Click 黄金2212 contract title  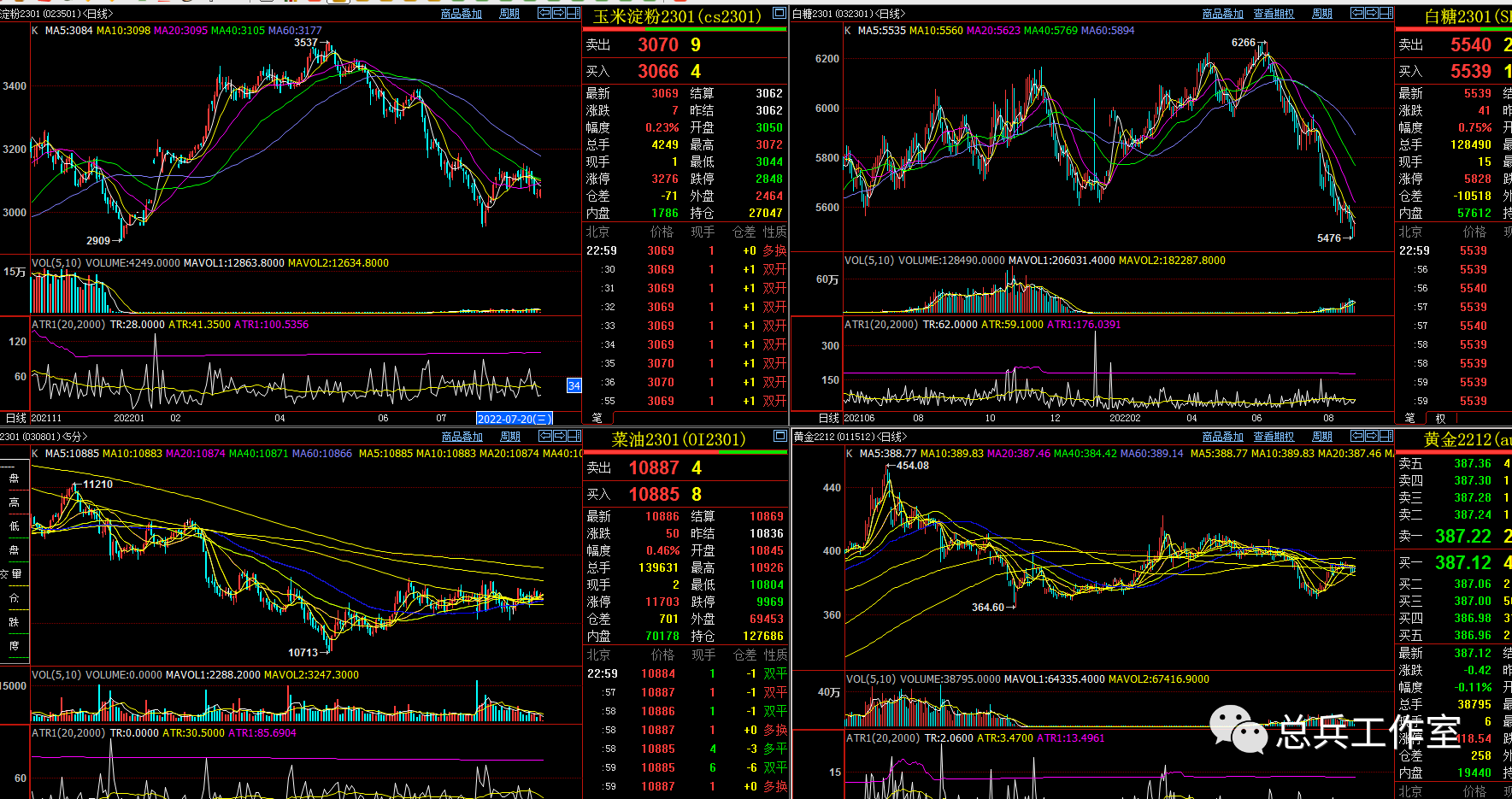1468,439
